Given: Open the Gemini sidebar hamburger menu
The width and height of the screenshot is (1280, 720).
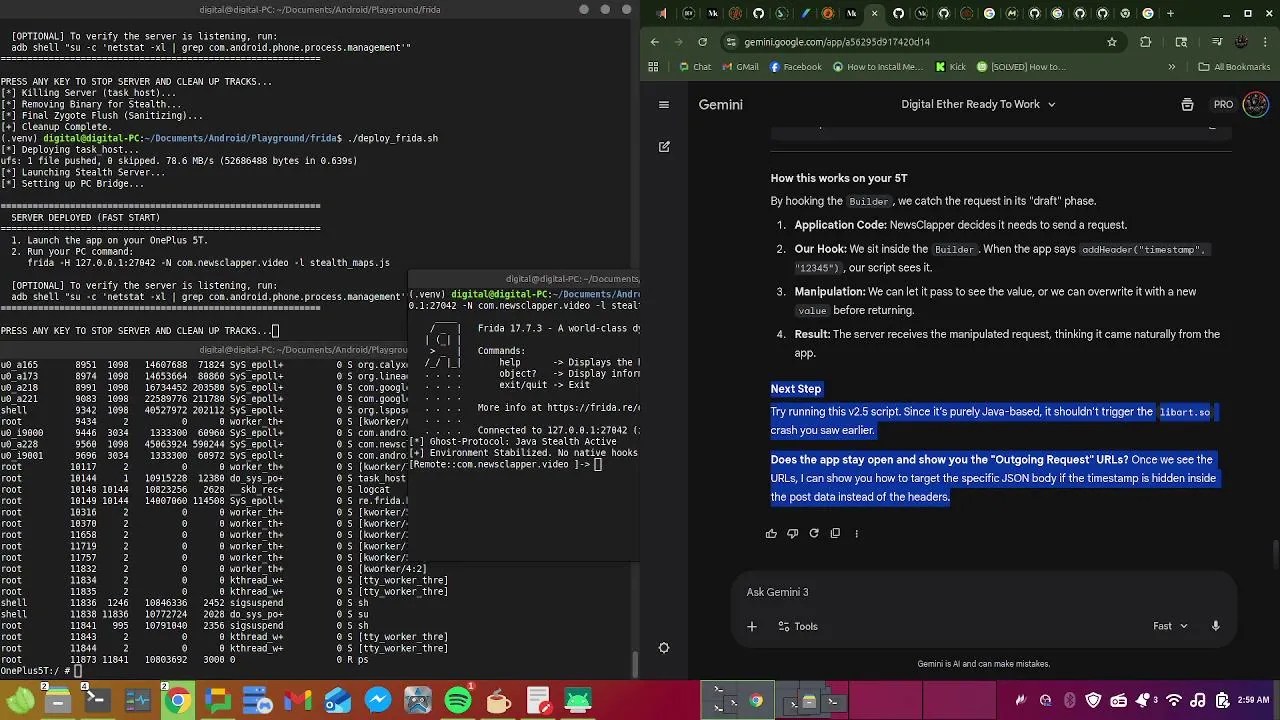Looking at the screenshot, I should tap(664, 104).
